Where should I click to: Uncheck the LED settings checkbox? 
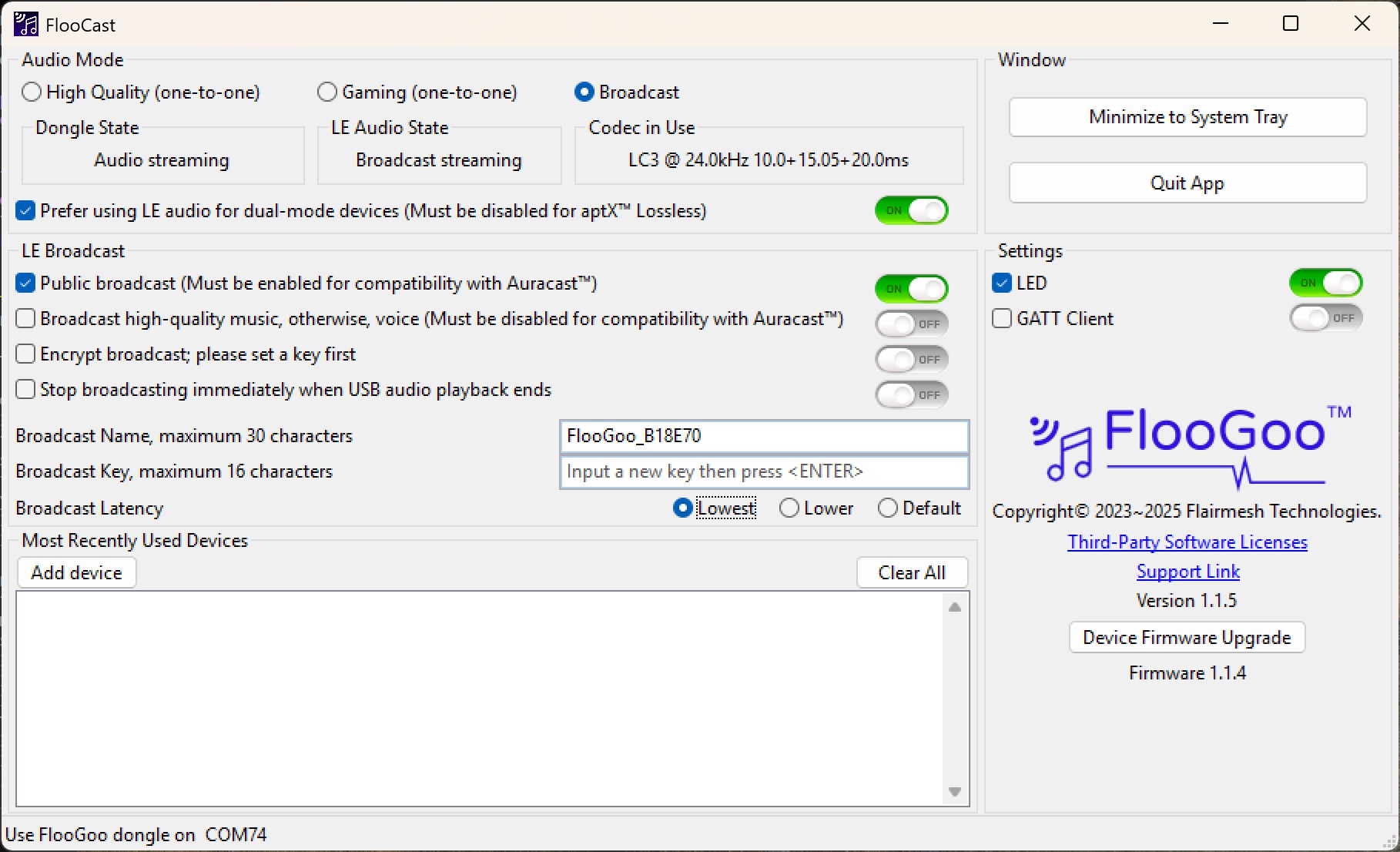pos(1002,283)
